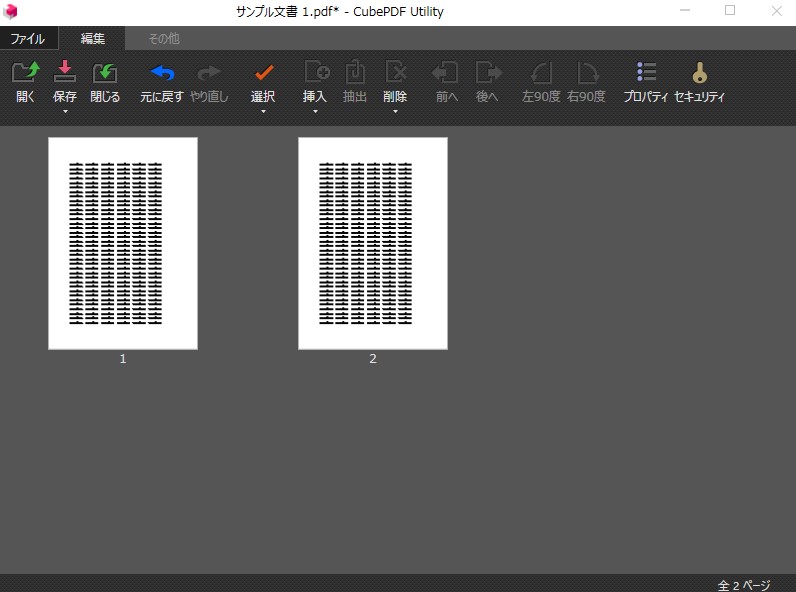Select page 2 thumbnail
Screen dimensions: 796x592
(373, 243)
